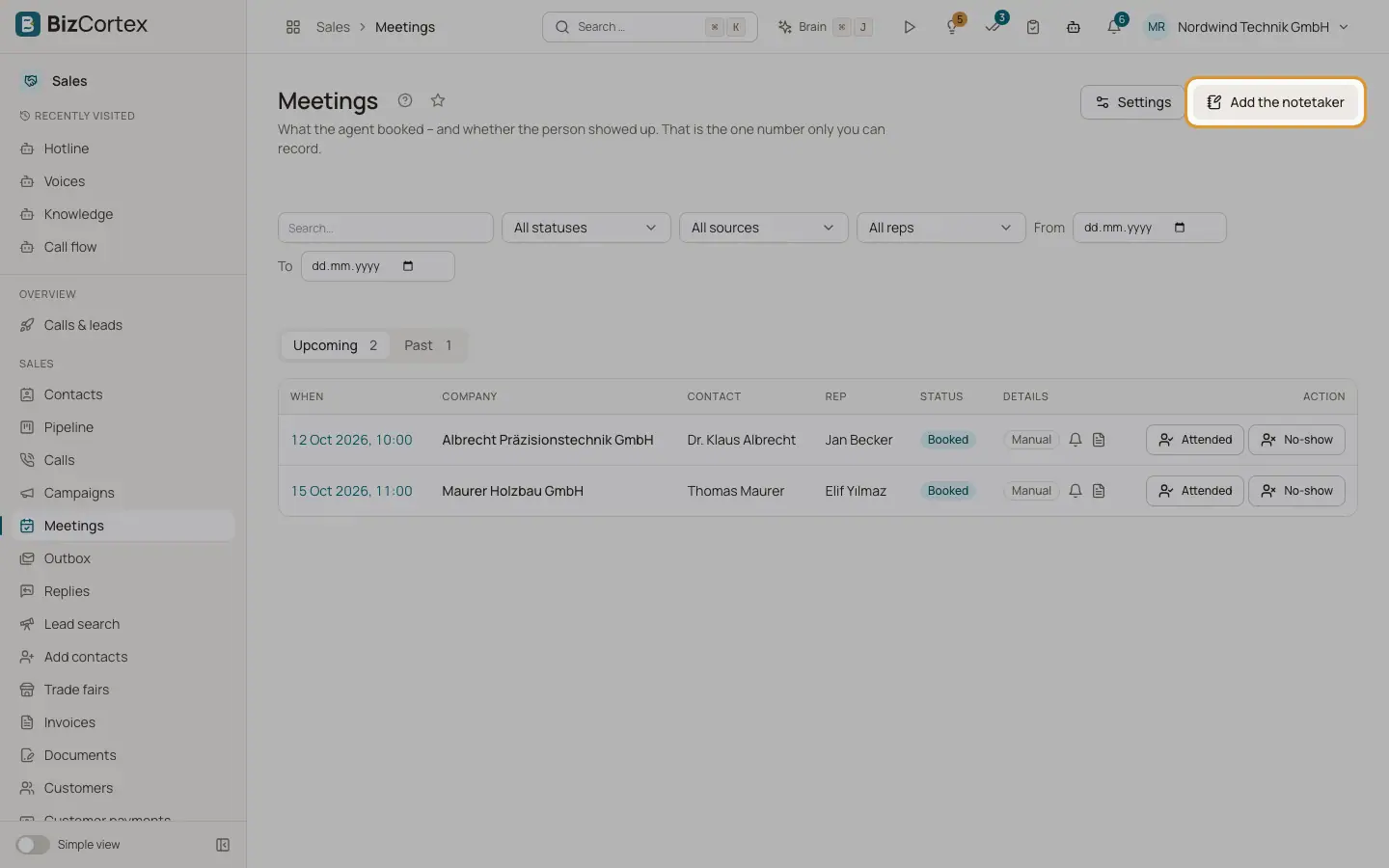This screenshot has height=868, width=1389.
Task: Open calendar picker in the From date field
Action: (x=1180, y=228)
